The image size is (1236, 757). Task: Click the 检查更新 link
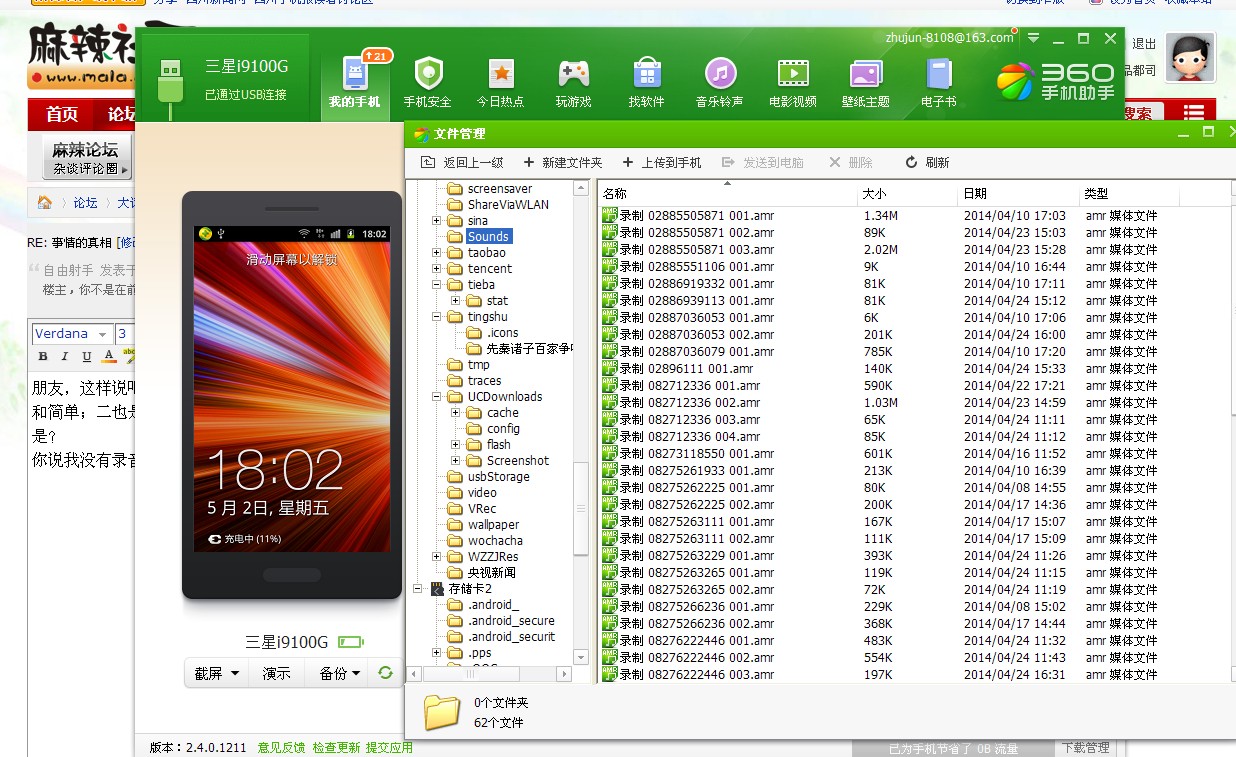(x=335, y=747)
